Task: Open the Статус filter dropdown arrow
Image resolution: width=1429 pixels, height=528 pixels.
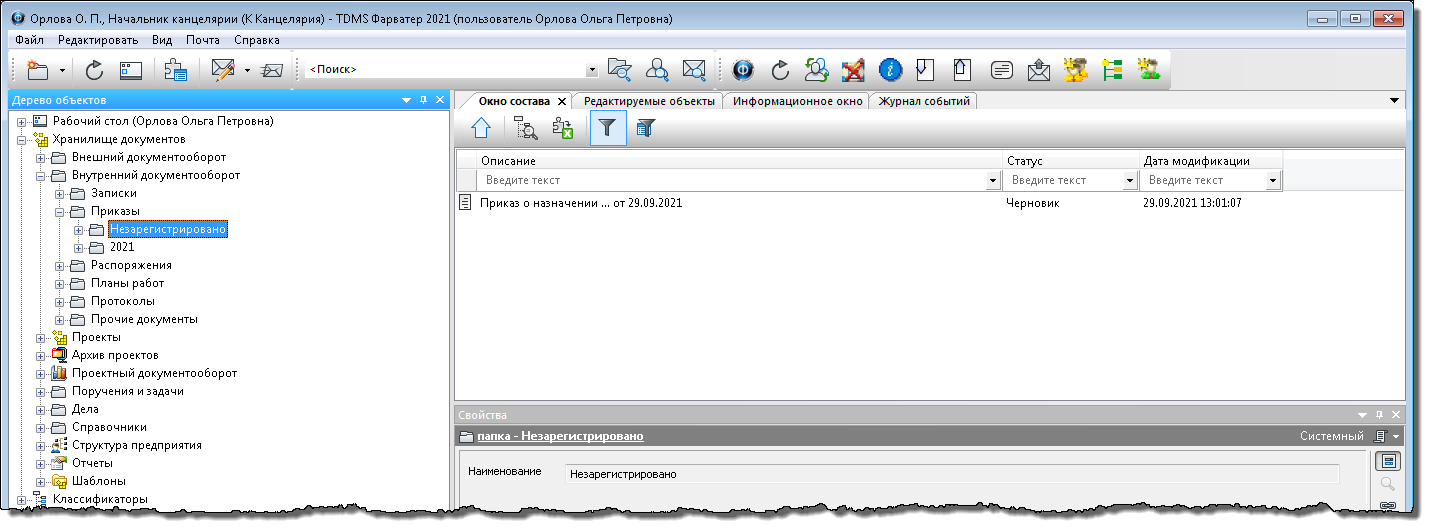Action: (x=1130, y=181)
